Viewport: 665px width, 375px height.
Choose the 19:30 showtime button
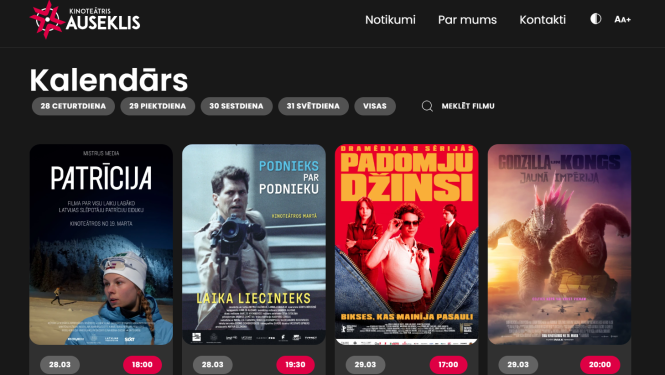tap(295, 365)
